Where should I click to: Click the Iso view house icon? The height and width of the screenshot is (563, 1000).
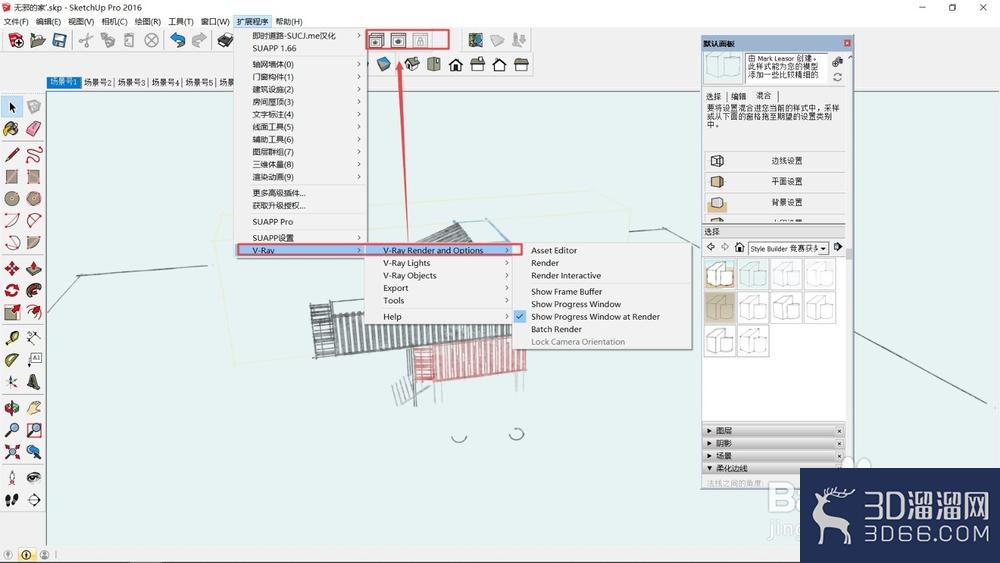pyautogui.click(x=412, y=64)
